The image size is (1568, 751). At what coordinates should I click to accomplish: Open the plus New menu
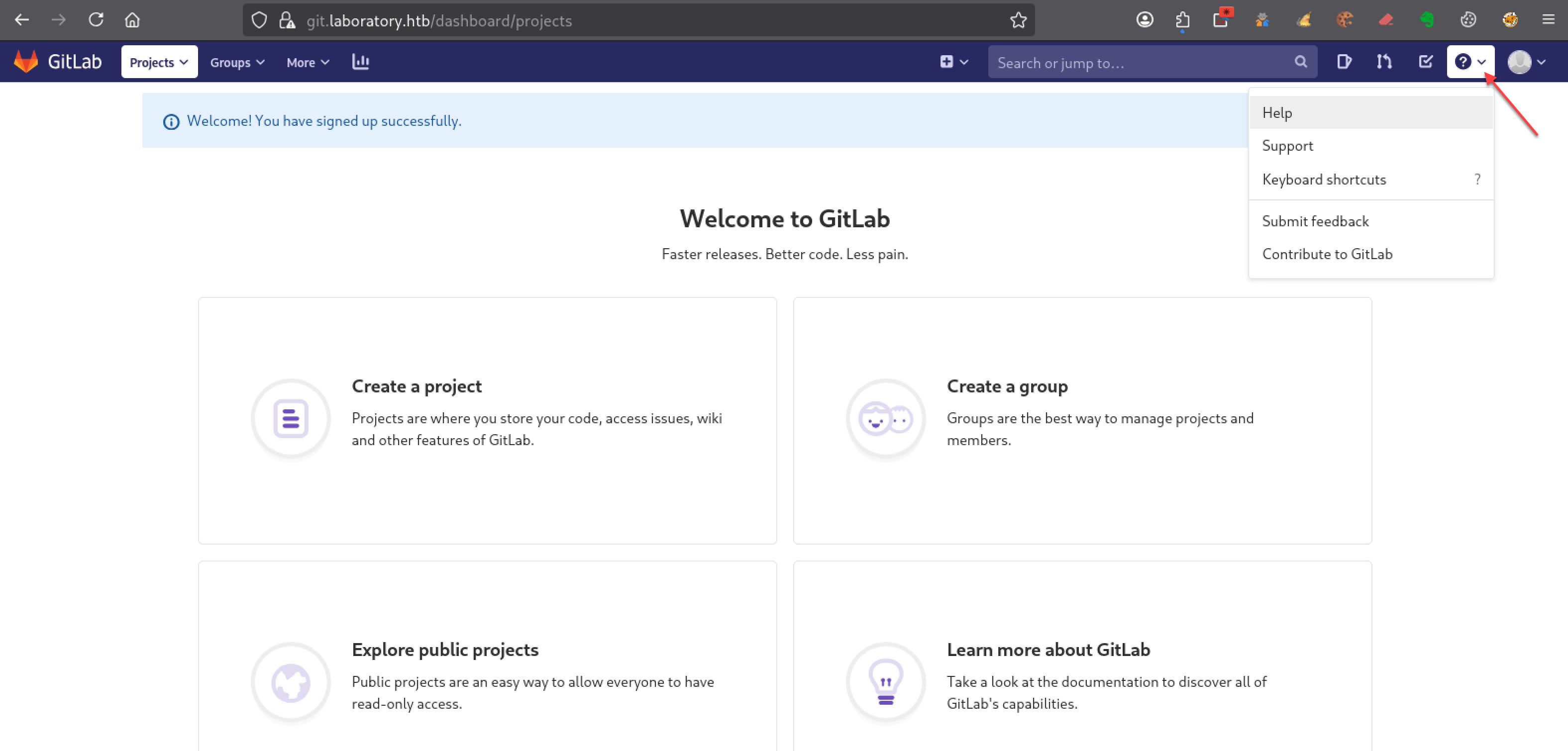coord(954,62)
